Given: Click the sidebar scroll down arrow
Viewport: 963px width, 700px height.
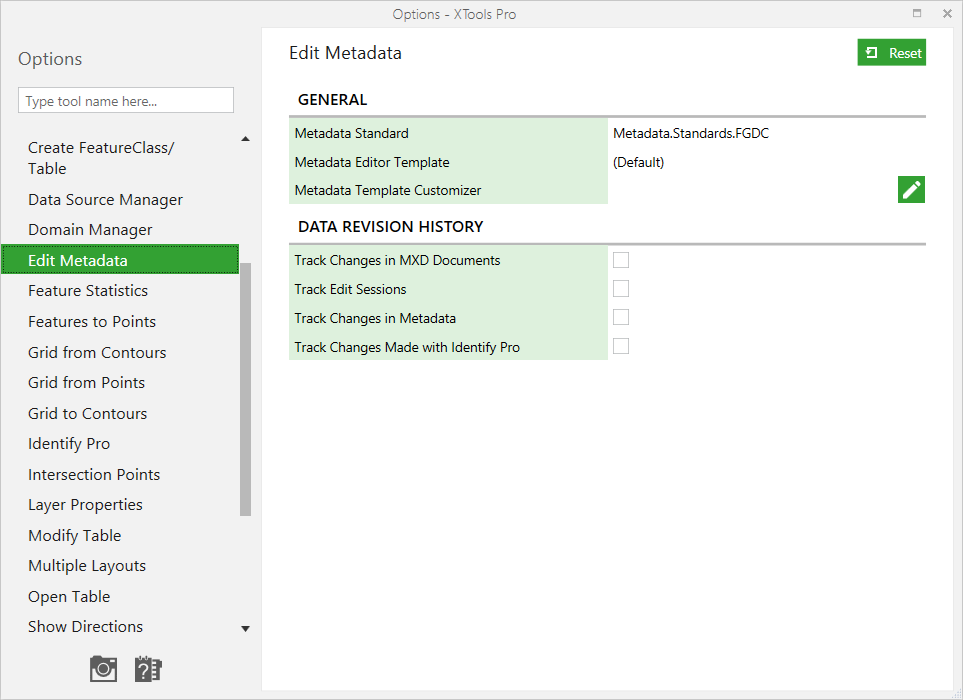Looking at the screenshot, I should 246,628.
